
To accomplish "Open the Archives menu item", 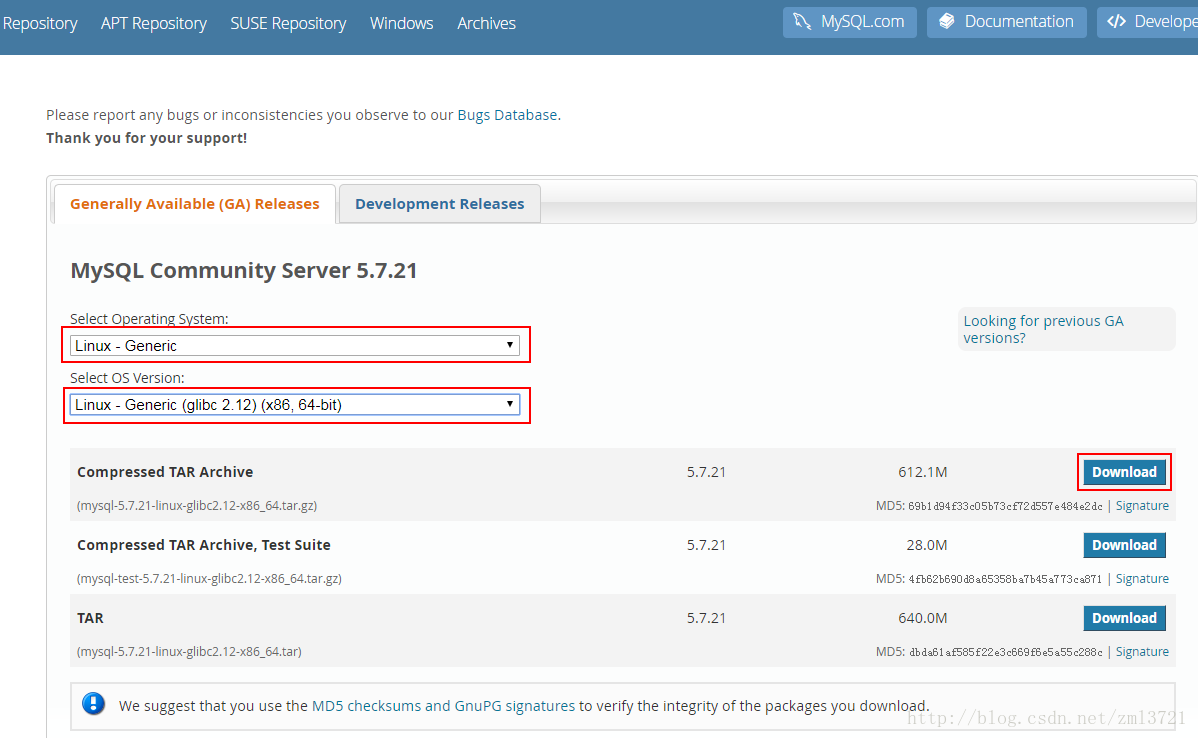I will tap(486, 24).
